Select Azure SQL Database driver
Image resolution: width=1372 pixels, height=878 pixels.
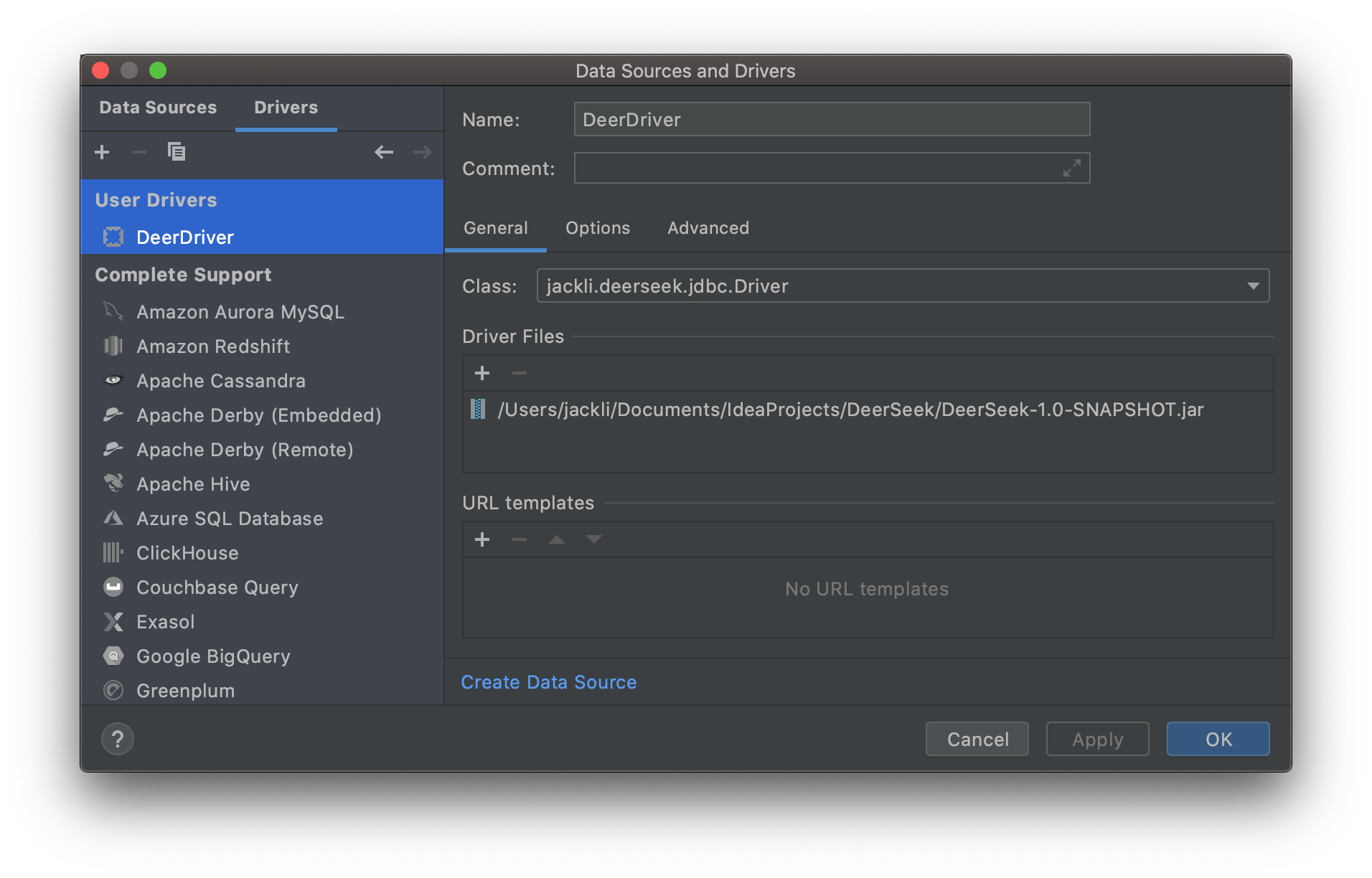point(263,519)
